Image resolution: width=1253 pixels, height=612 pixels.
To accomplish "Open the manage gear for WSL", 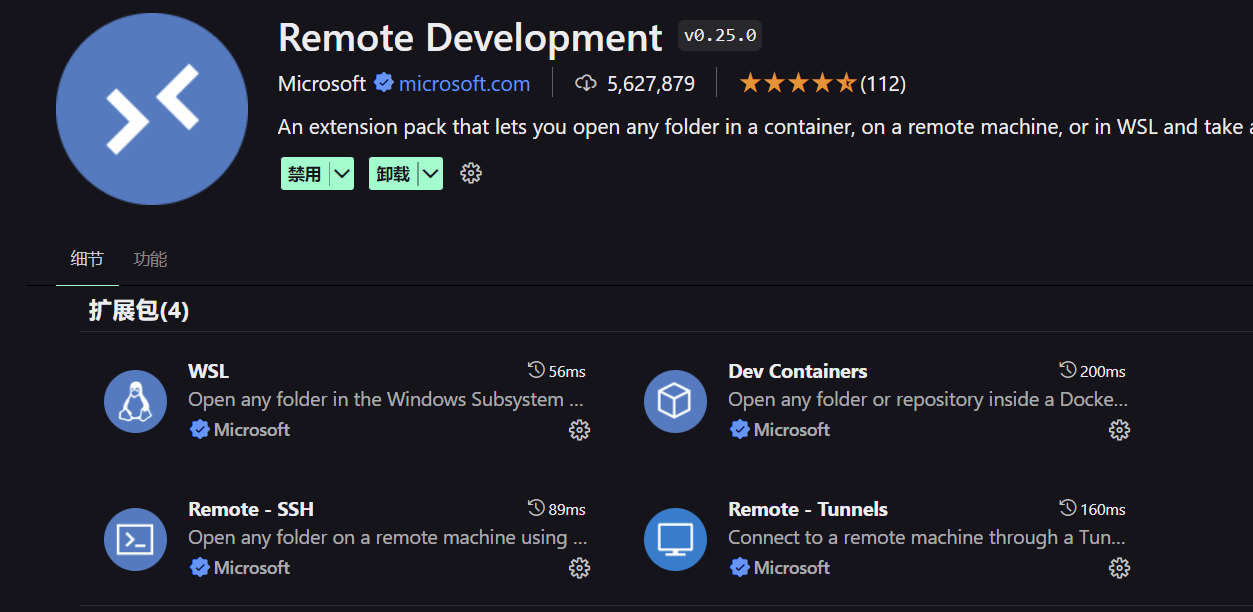I will coord(579,430).
